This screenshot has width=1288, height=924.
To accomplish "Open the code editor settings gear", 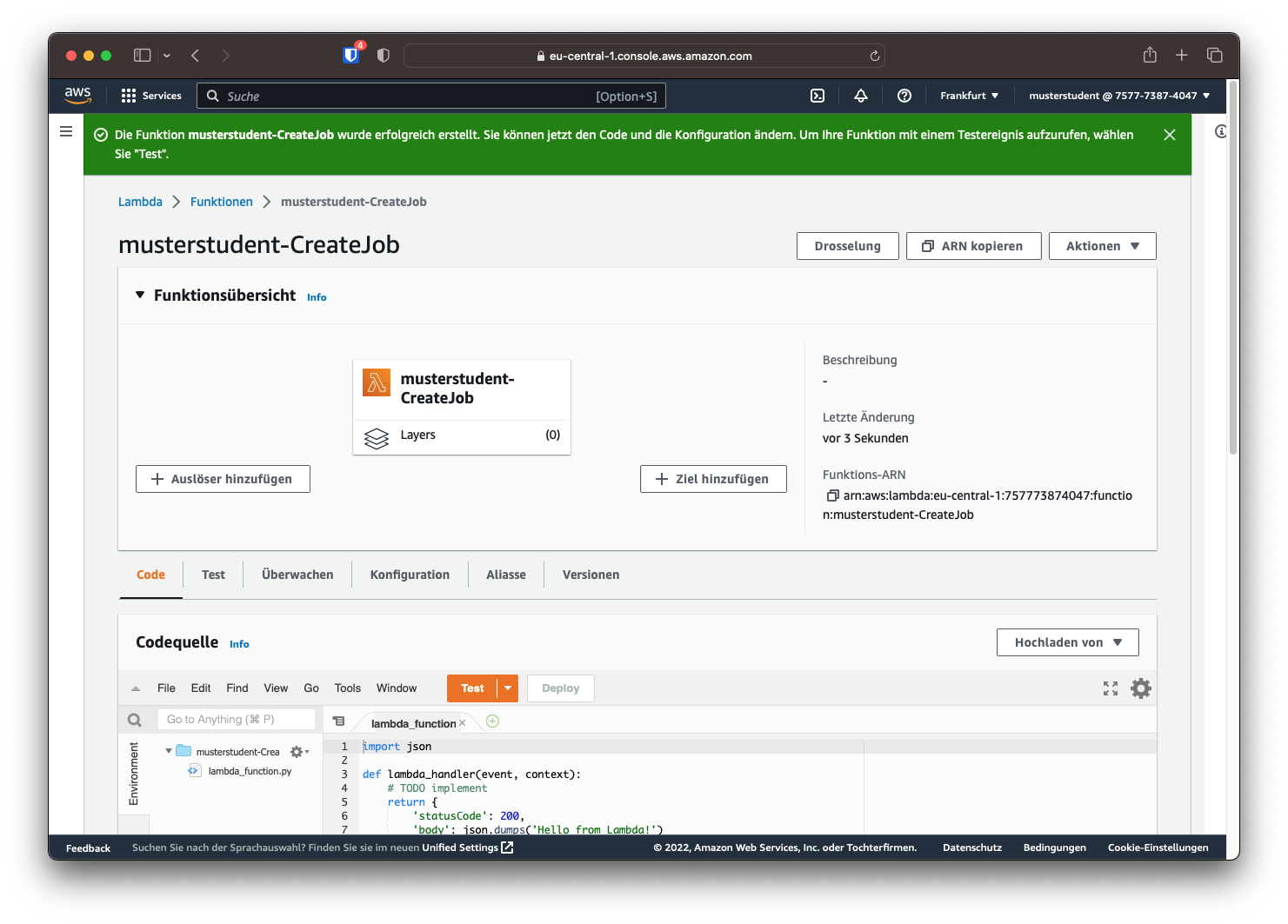I will click(x=1141, y=688).
